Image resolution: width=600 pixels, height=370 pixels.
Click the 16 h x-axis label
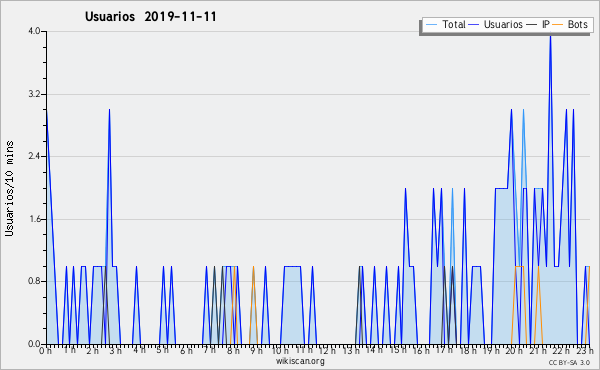pyautogui.click(x=421, y=350)
